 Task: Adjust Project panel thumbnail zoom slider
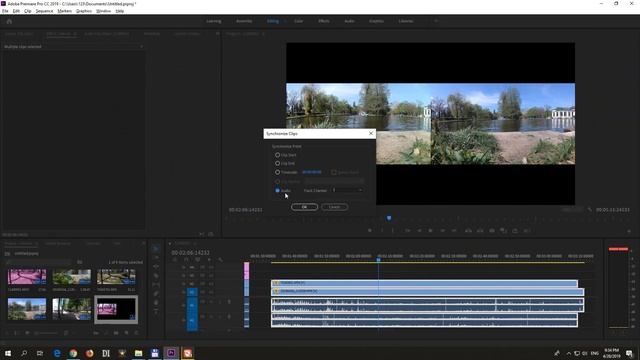45,333
